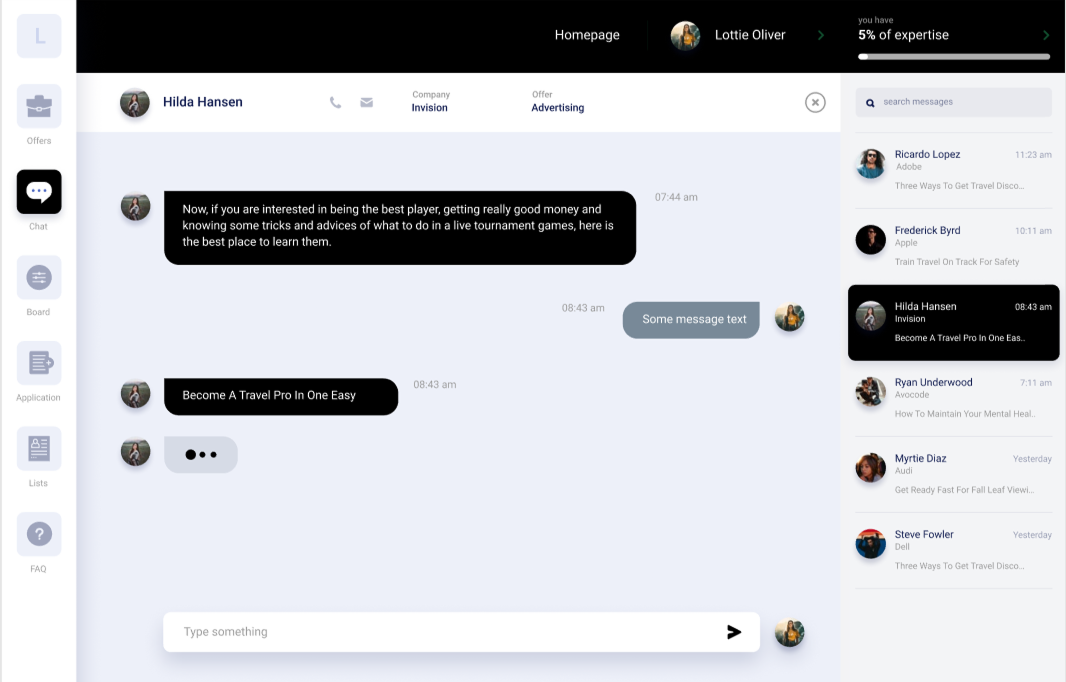This screenshot has width=1066, height=682.
Task: Go to Homepage
Action: pyautogui.click(x=587, y=35)
